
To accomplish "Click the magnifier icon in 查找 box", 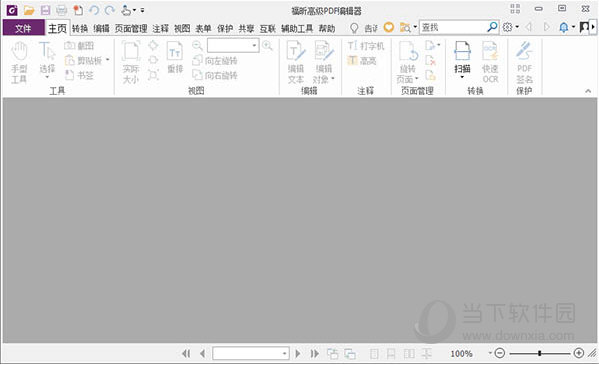I will (x=492, y=27).
